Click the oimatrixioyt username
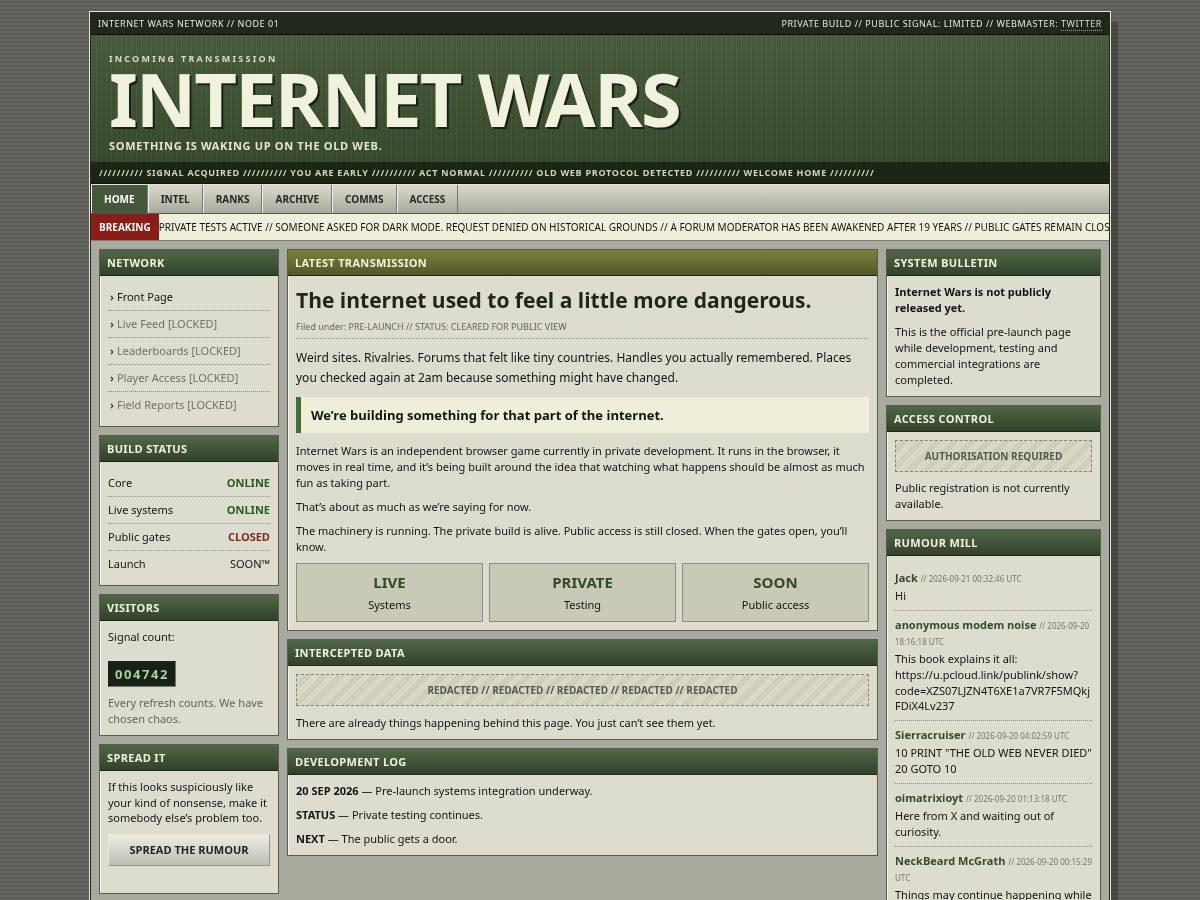Viewport: 1200px width, 900px height. click(929, 798)
